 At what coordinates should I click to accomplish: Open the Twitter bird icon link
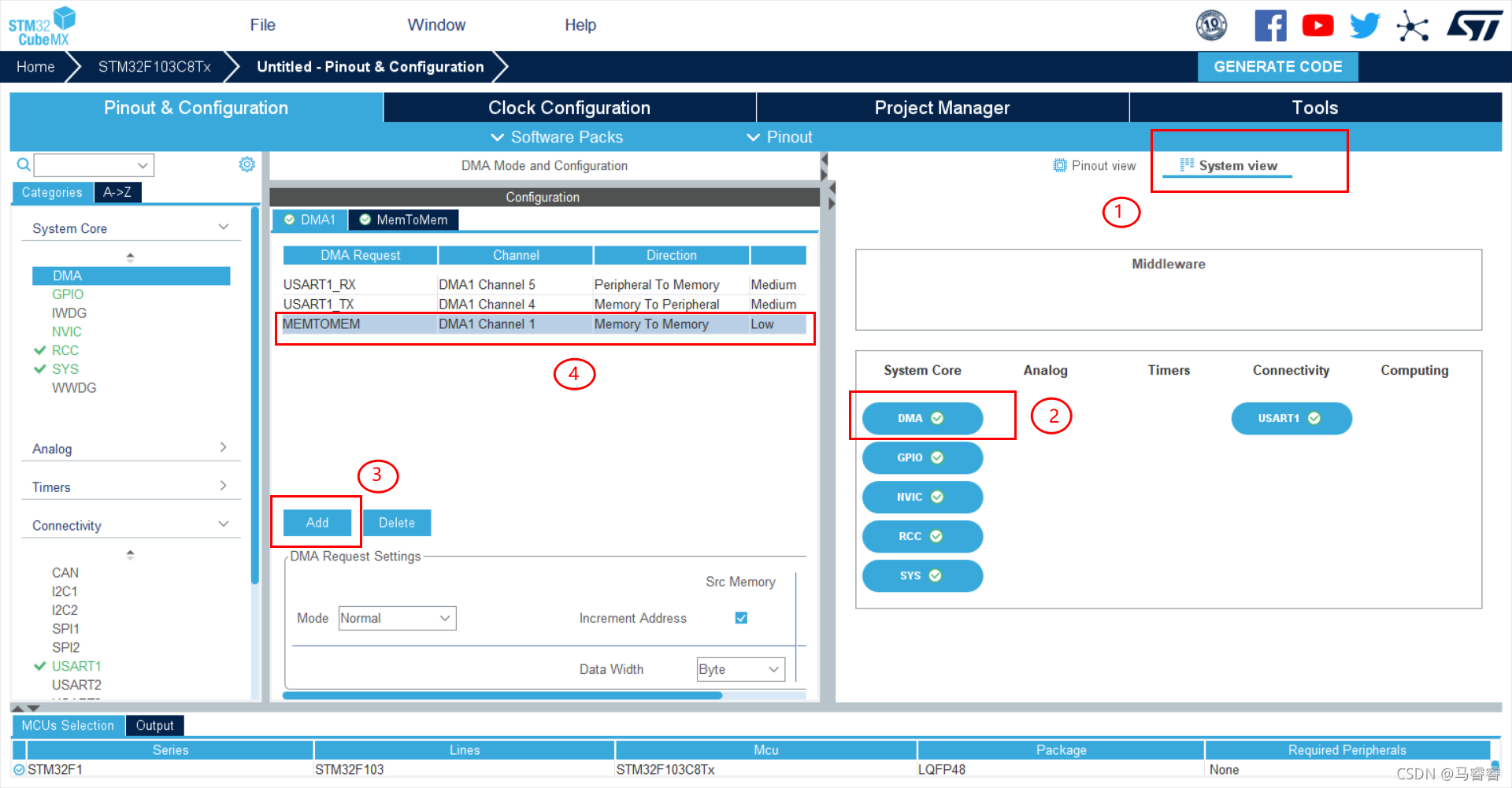coord(1365,25)
